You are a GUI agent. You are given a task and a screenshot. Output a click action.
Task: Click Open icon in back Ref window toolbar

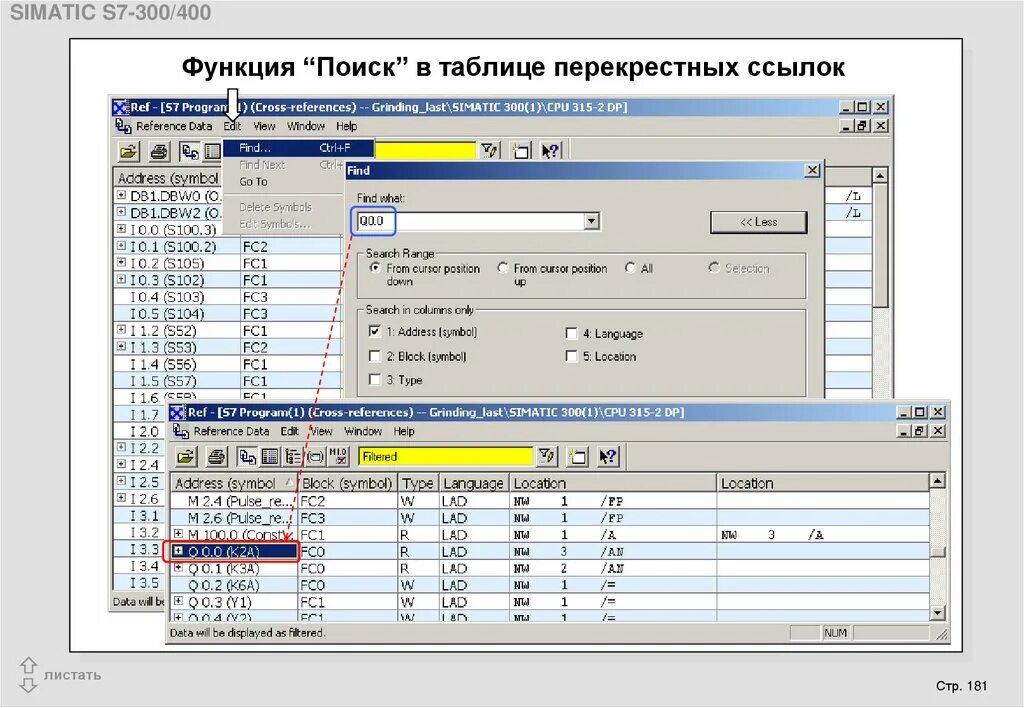pyautogui.click(x=129, y=152)
